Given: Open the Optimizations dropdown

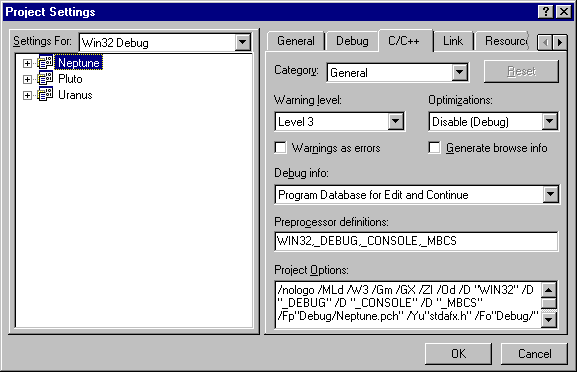Looking at the screenshot, I should pyautogui.click(x=549, y=121).
